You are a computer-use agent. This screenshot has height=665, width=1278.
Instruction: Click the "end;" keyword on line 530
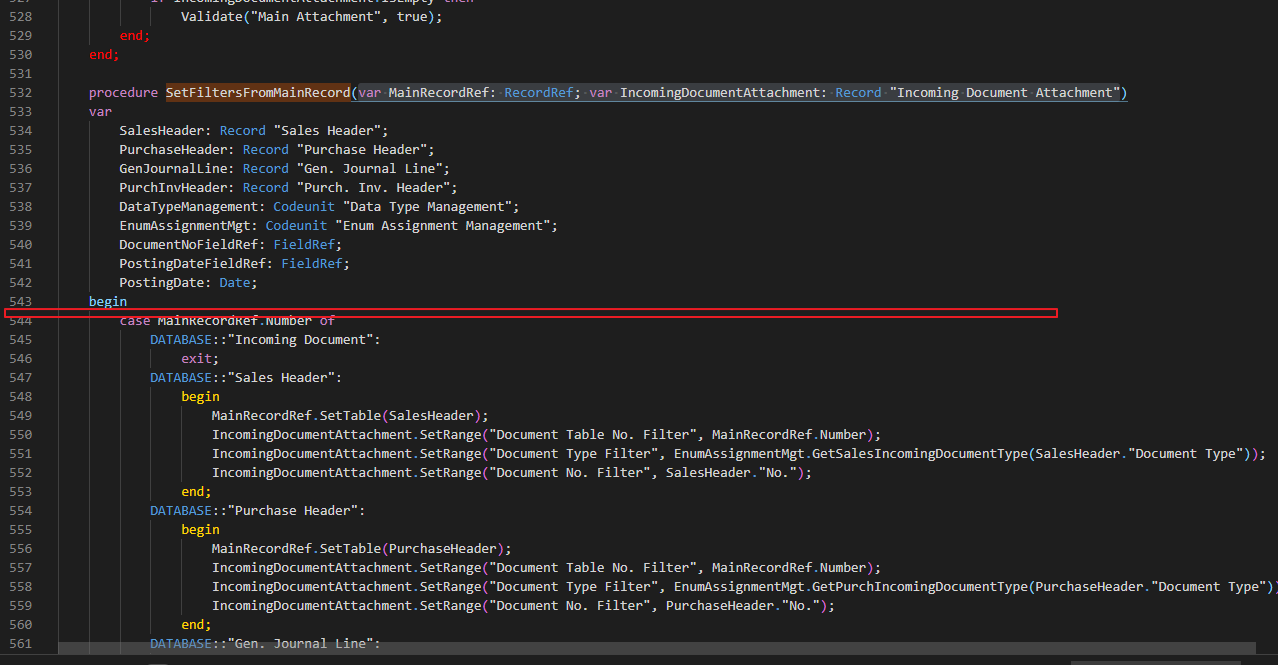coord(104,55)
